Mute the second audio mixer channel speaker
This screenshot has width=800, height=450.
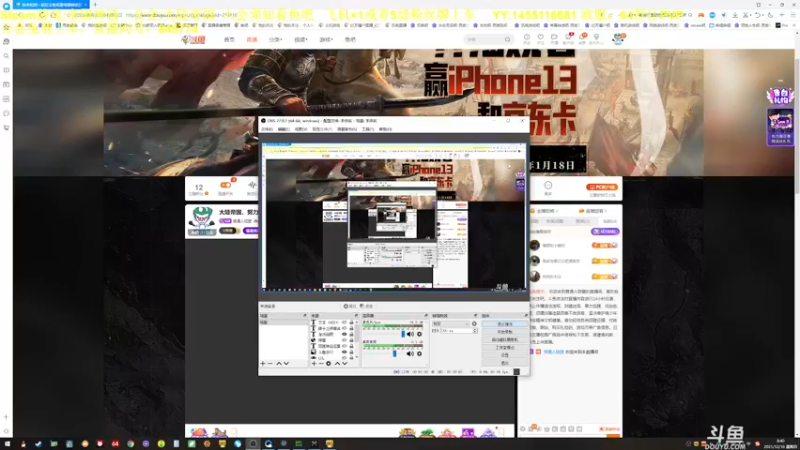tap(410, 353)
